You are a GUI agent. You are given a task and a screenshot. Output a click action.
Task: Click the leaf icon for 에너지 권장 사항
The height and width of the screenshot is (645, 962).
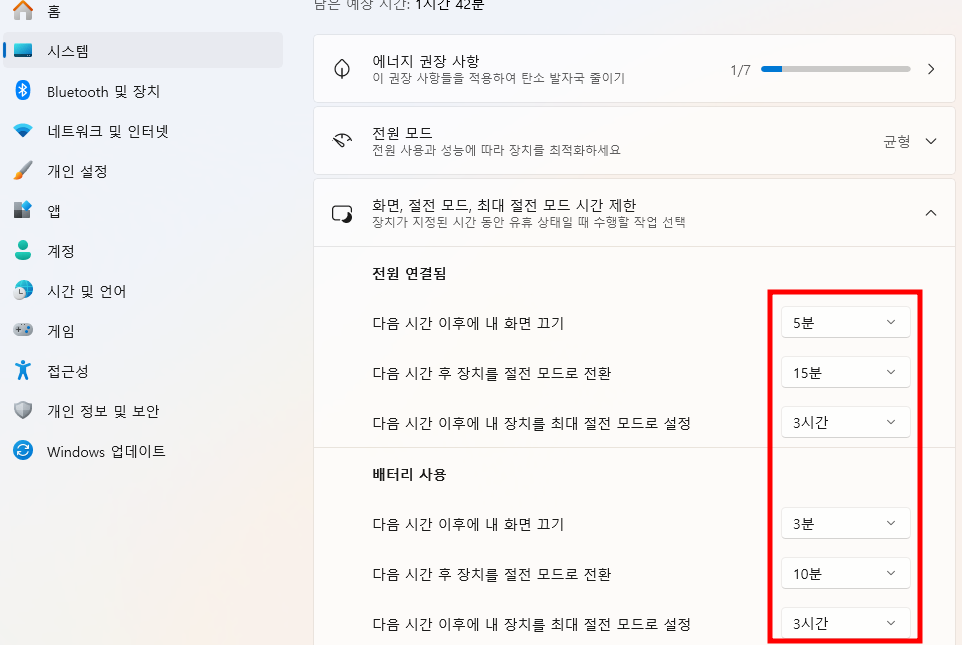click(342, 69)
